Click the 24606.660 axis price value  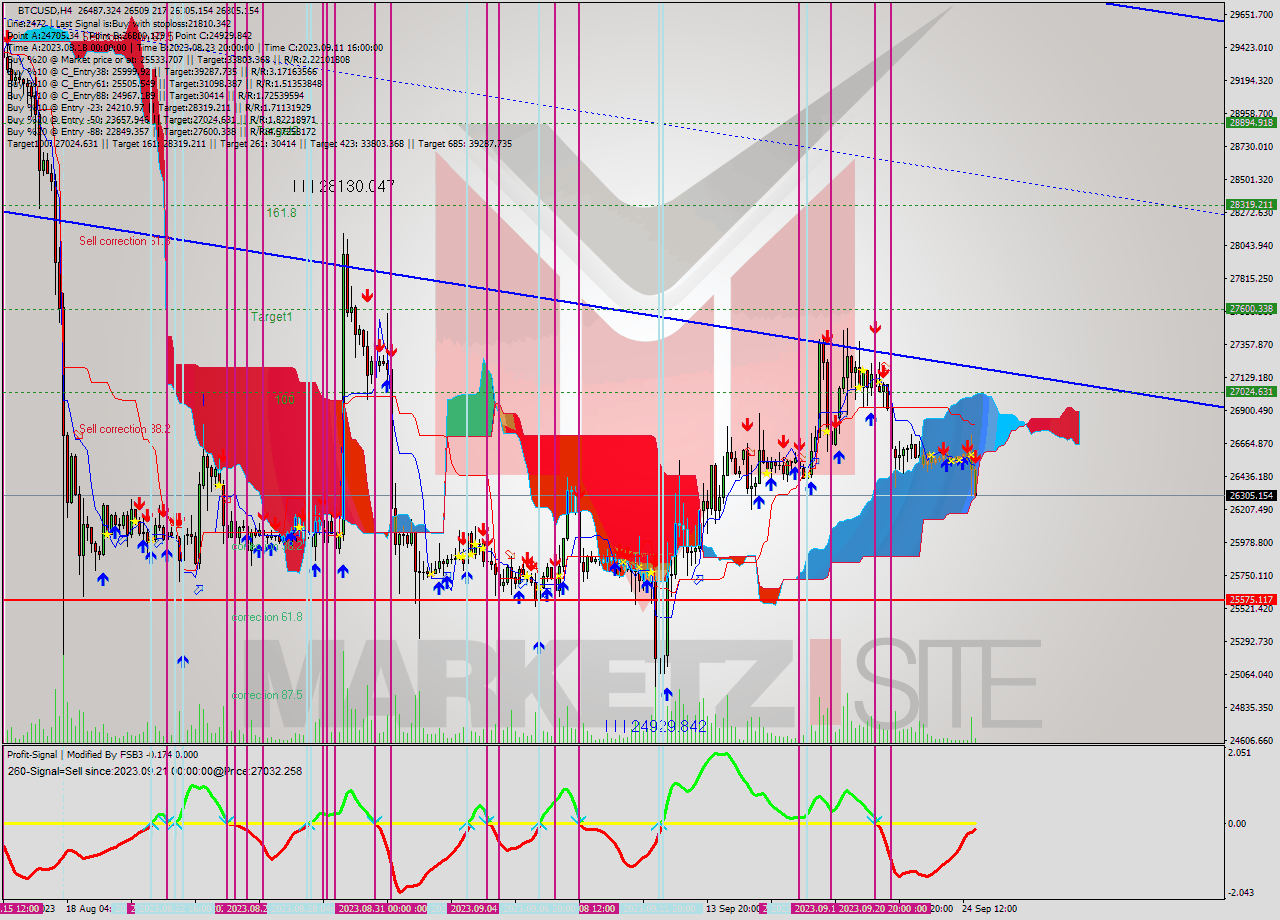(1251, 740)
